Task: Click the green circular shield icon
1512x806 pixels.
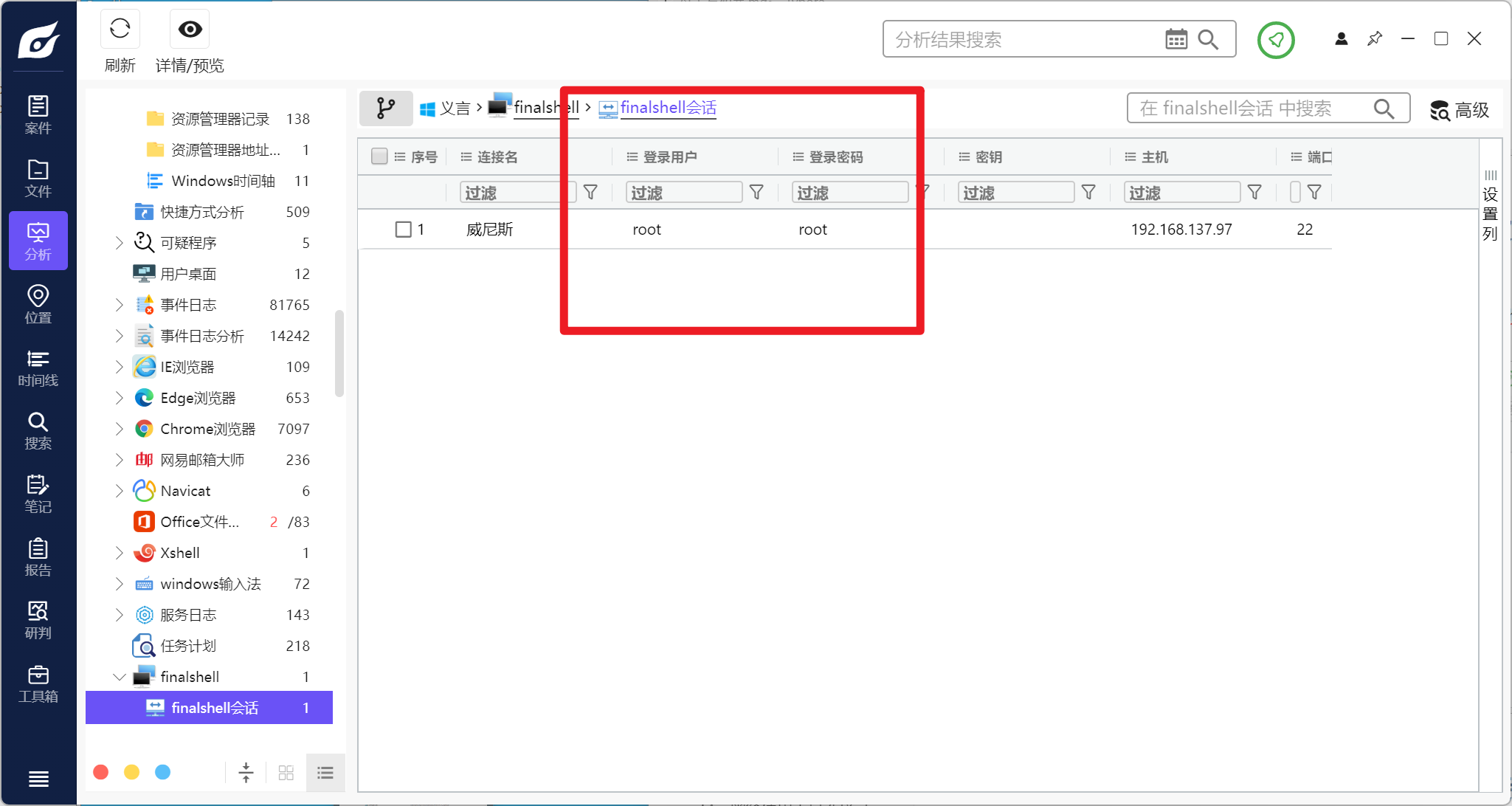Action: (1276, 40)
